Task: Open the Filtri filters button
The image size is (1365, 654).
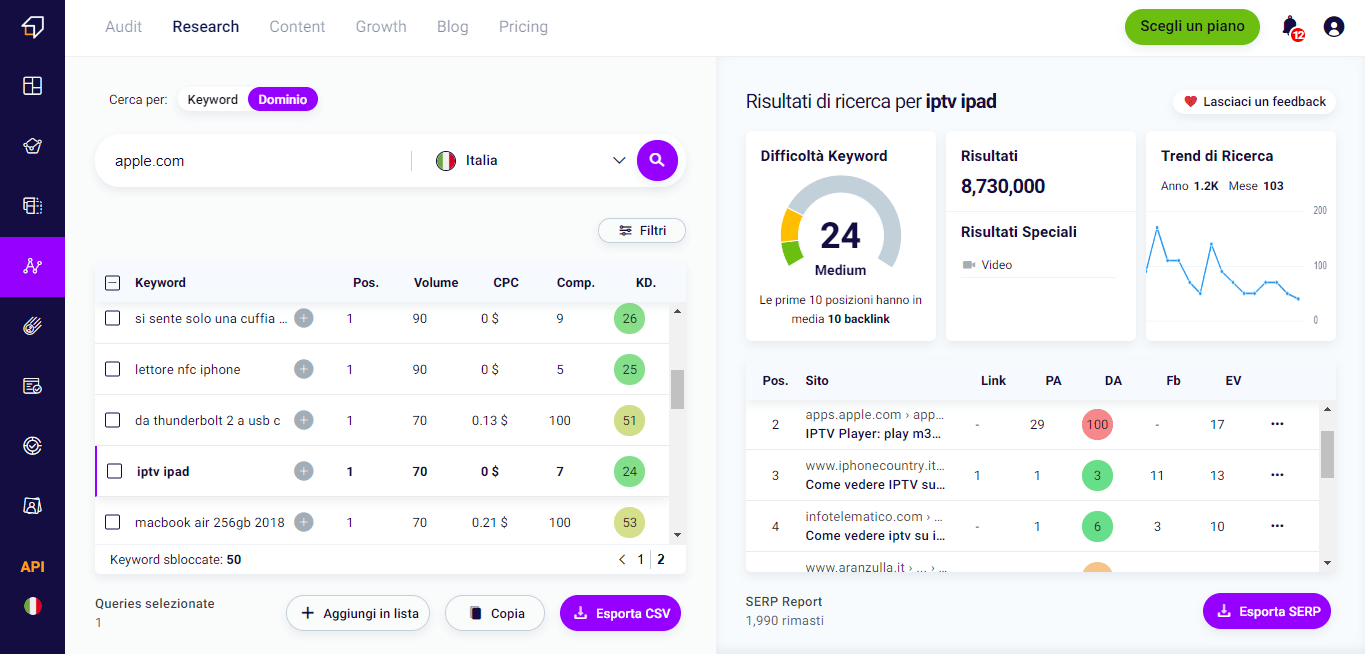Action: (x=642, y=231)
